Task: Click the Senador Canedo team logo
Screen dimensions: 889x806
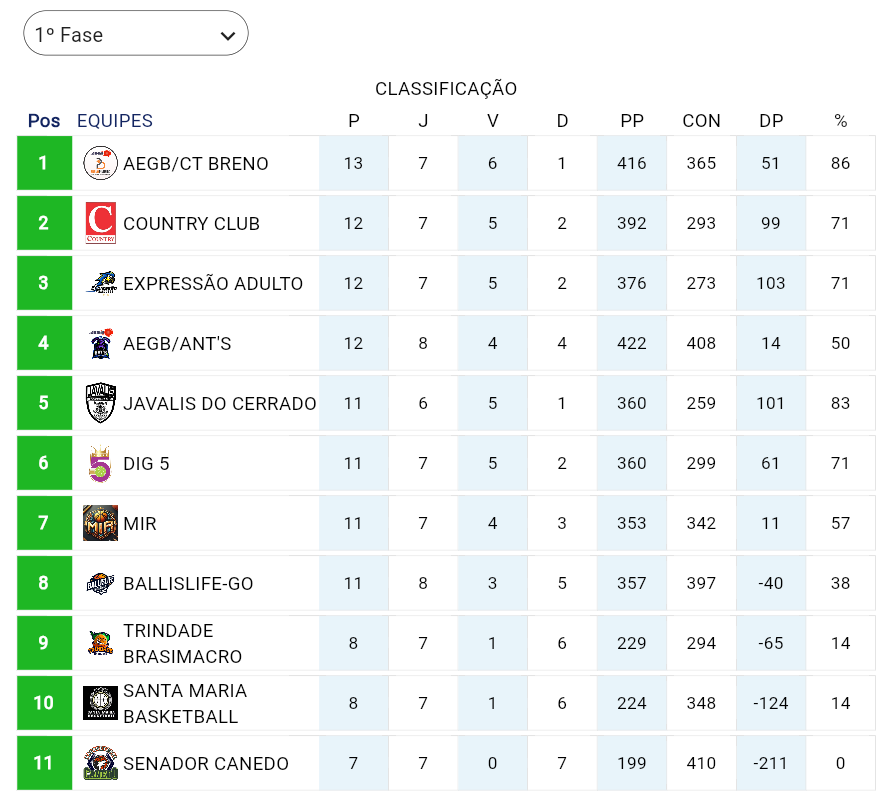Action: [100, 763]
